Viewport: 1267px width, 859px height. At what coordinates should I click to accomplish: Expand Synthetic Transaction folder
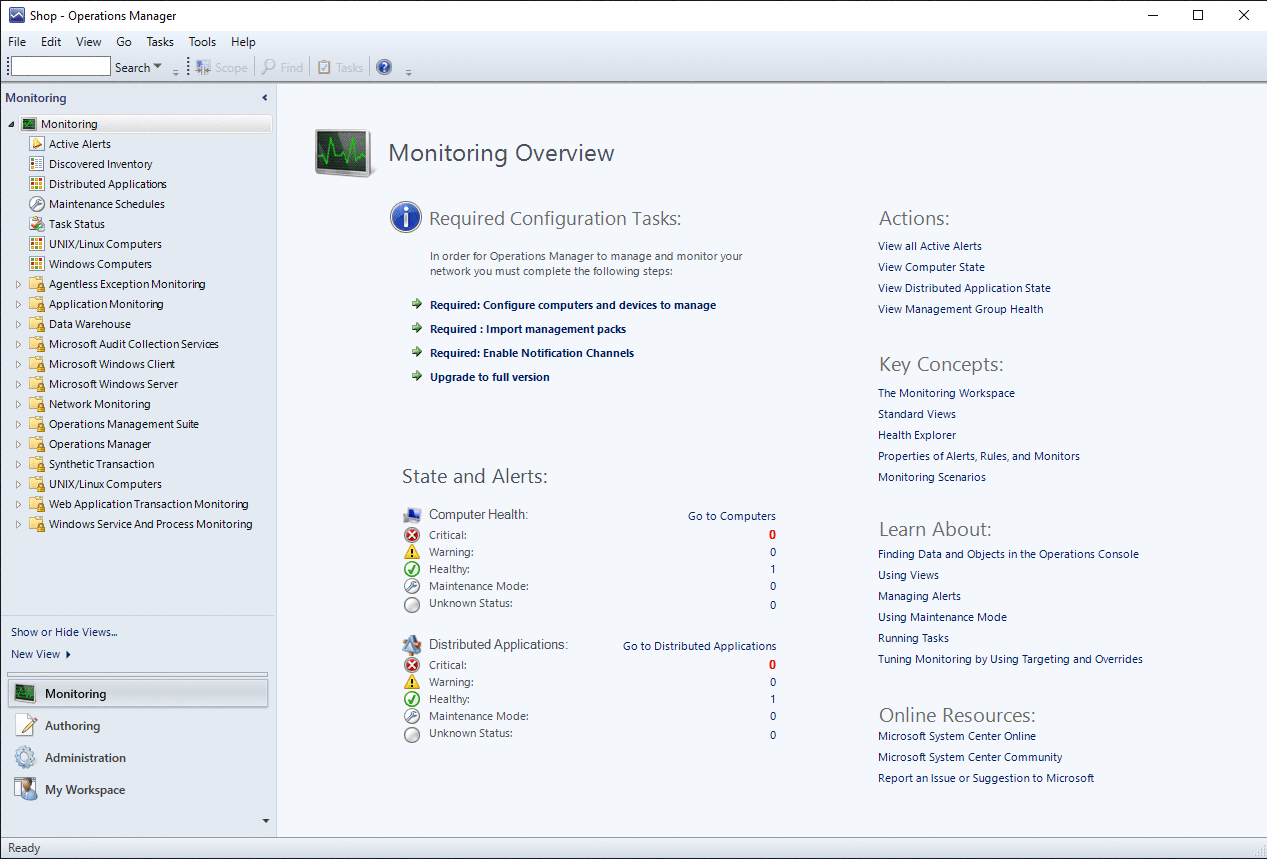(18, 464)
